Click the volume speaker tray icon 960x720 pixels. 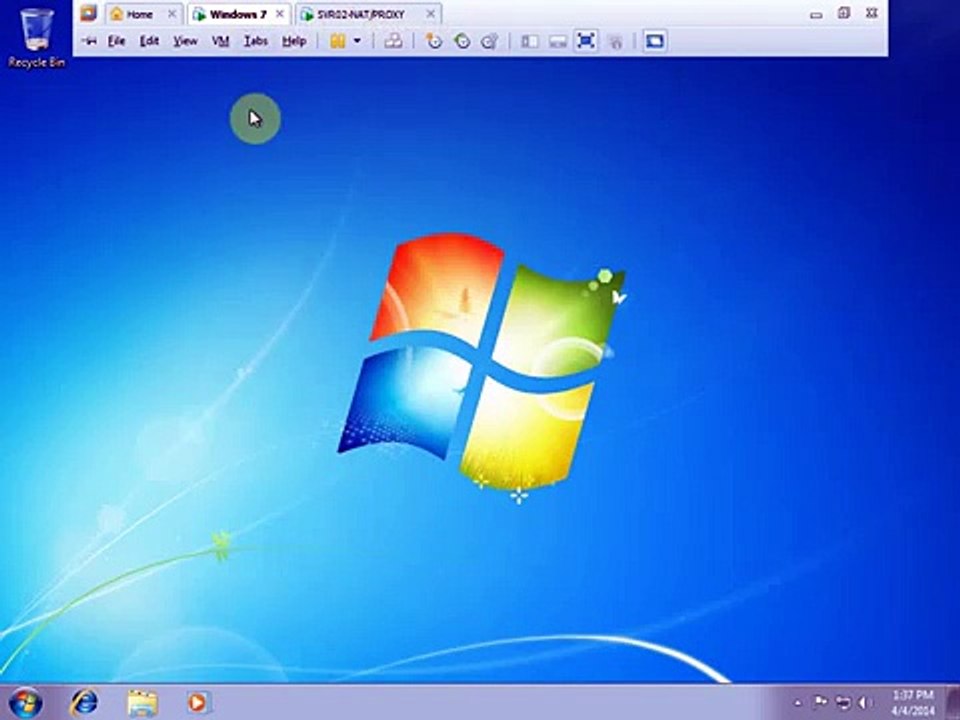pos(864,702)
